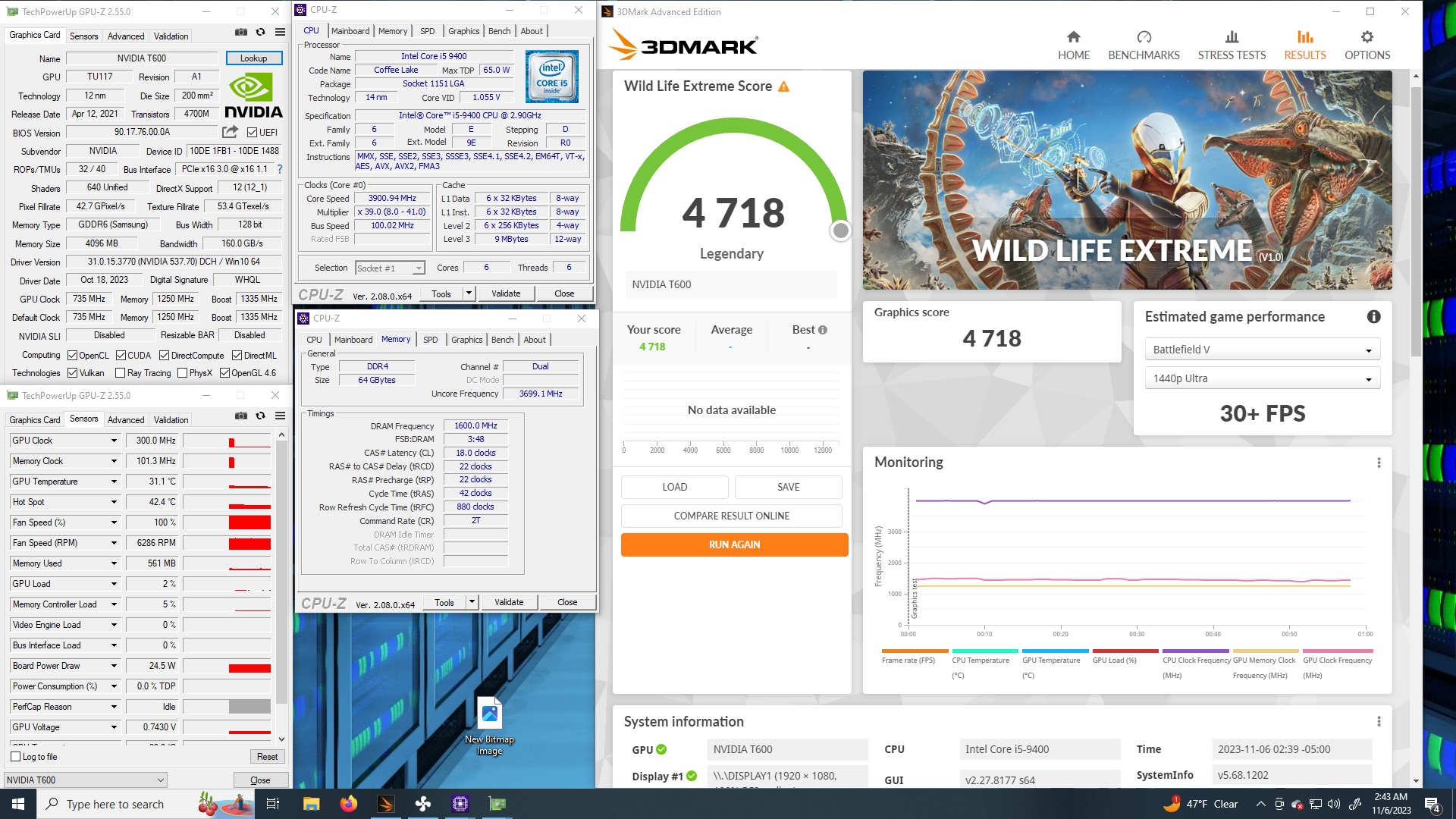Toggle Vulkan checkbox

click(72, 373)
